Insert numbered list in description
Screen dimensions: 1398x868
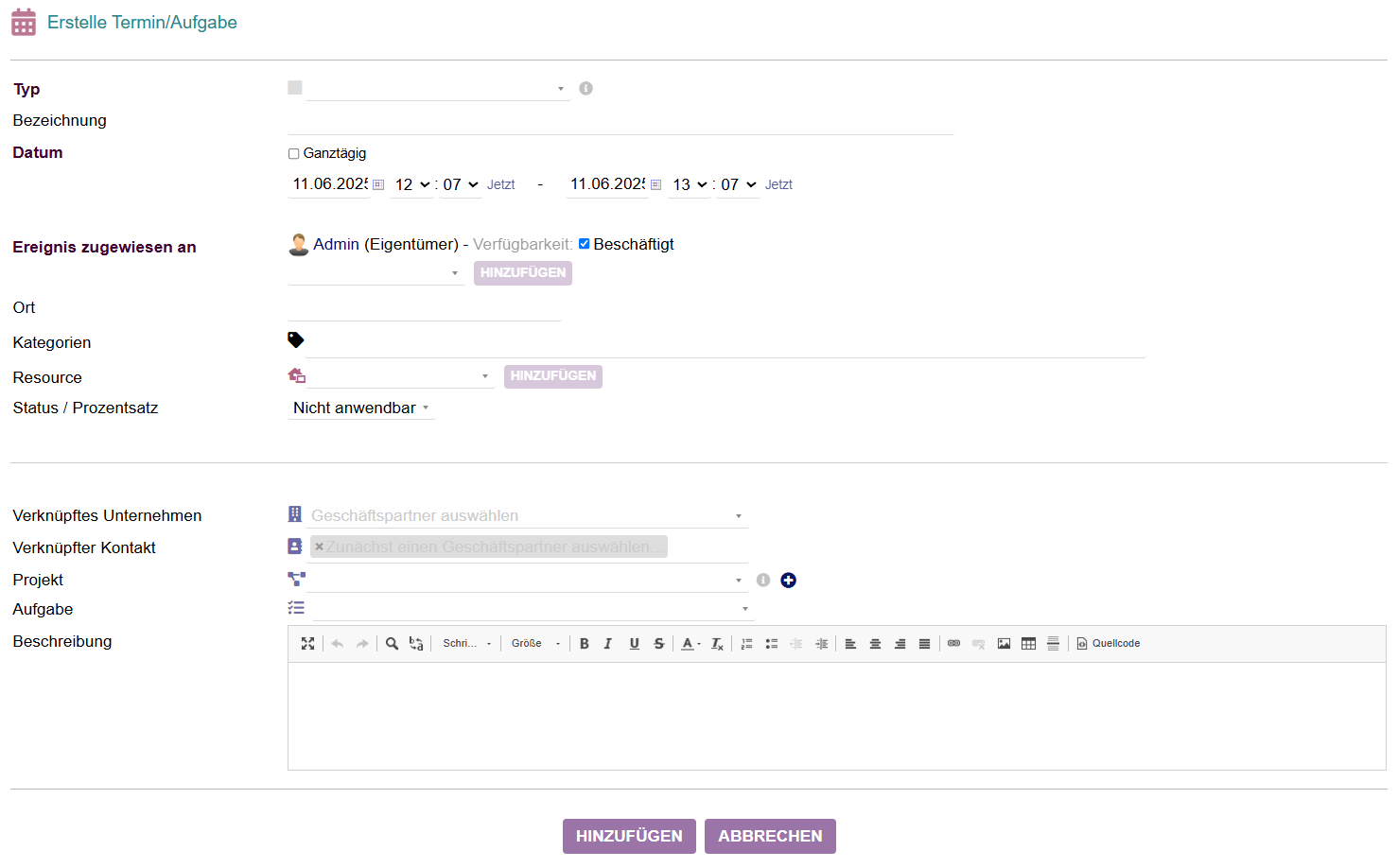[746, 644]
